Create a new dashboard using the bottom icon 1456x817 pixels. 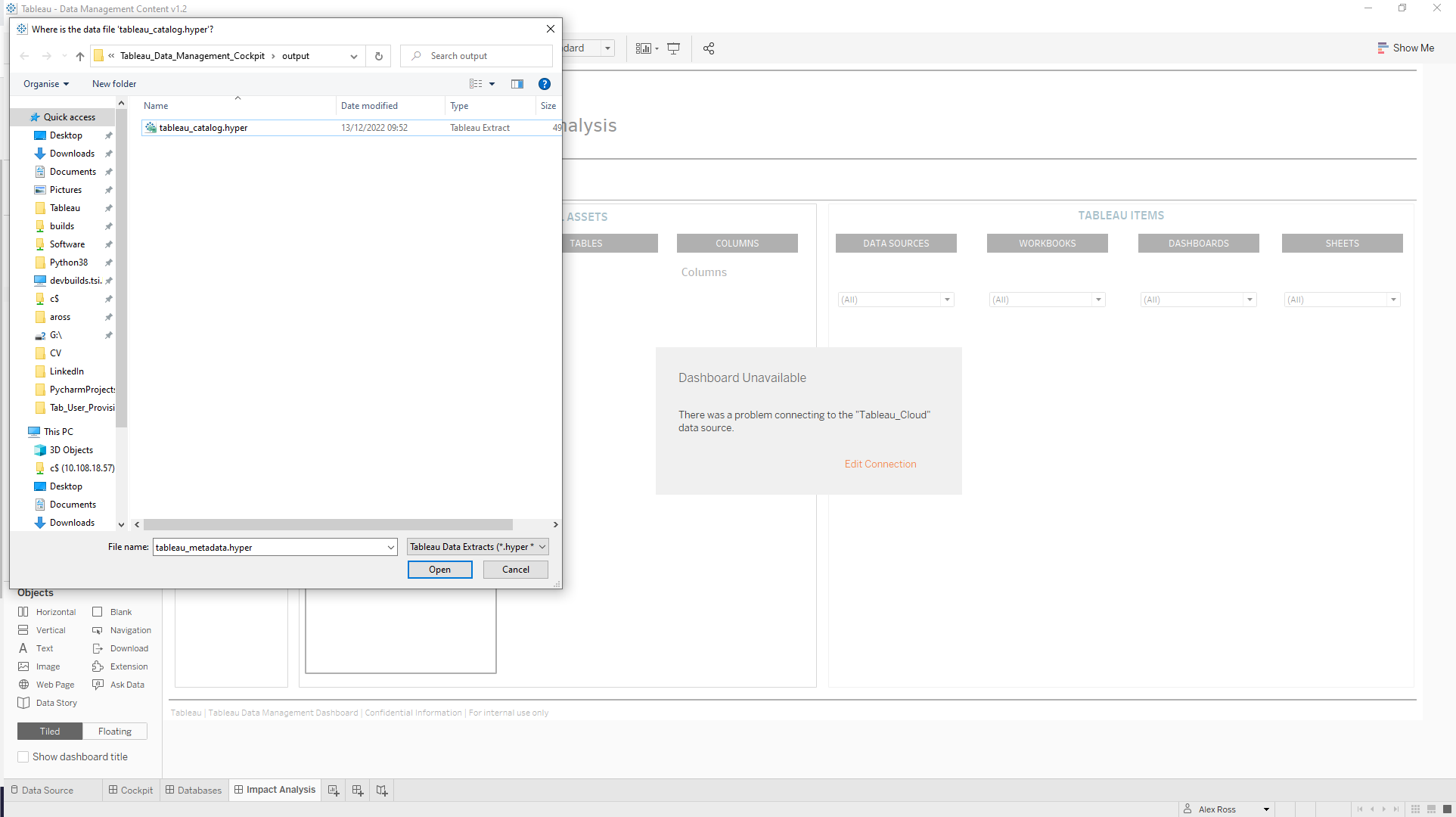357,790
